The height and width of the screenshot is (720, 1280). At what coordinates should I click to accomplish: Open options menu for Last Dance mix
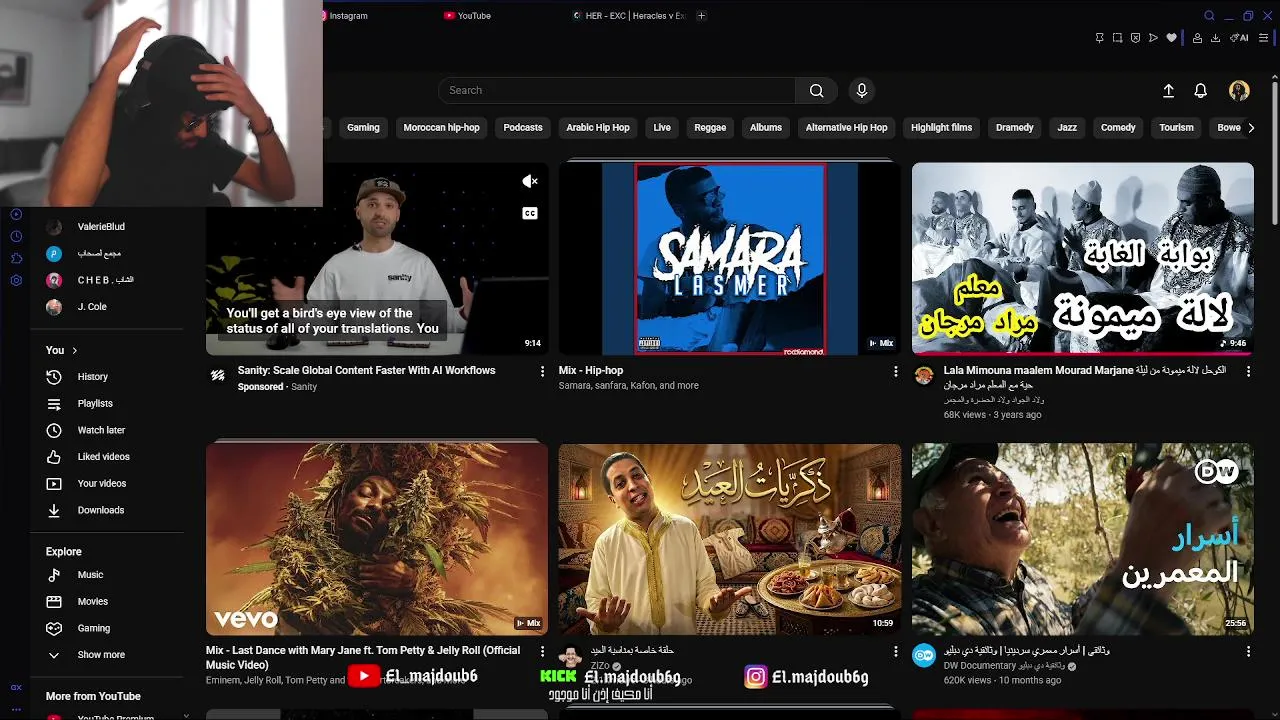click(543, 651)
